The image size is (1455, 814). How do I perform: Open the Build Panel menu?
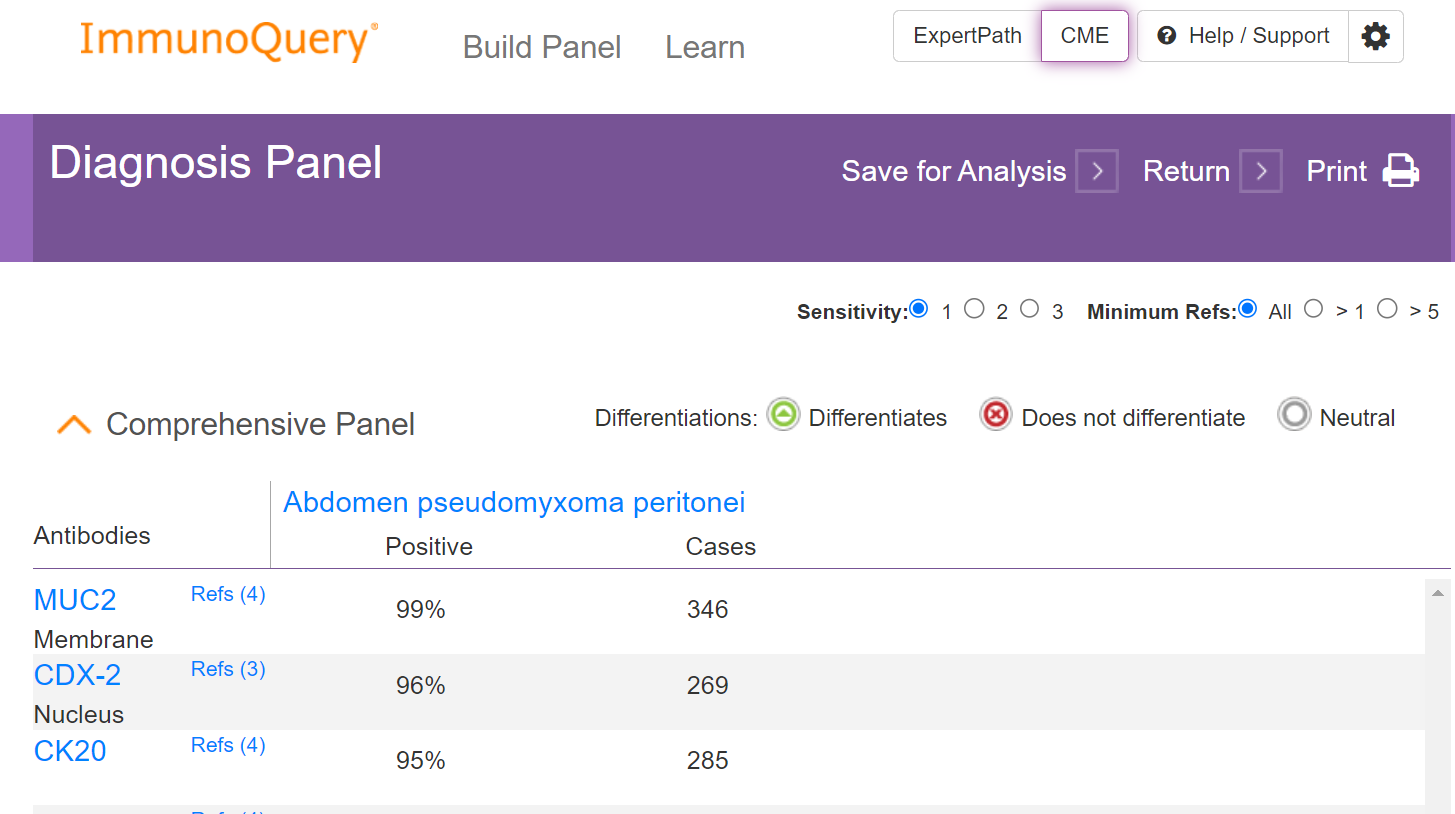tap(542, 47)
